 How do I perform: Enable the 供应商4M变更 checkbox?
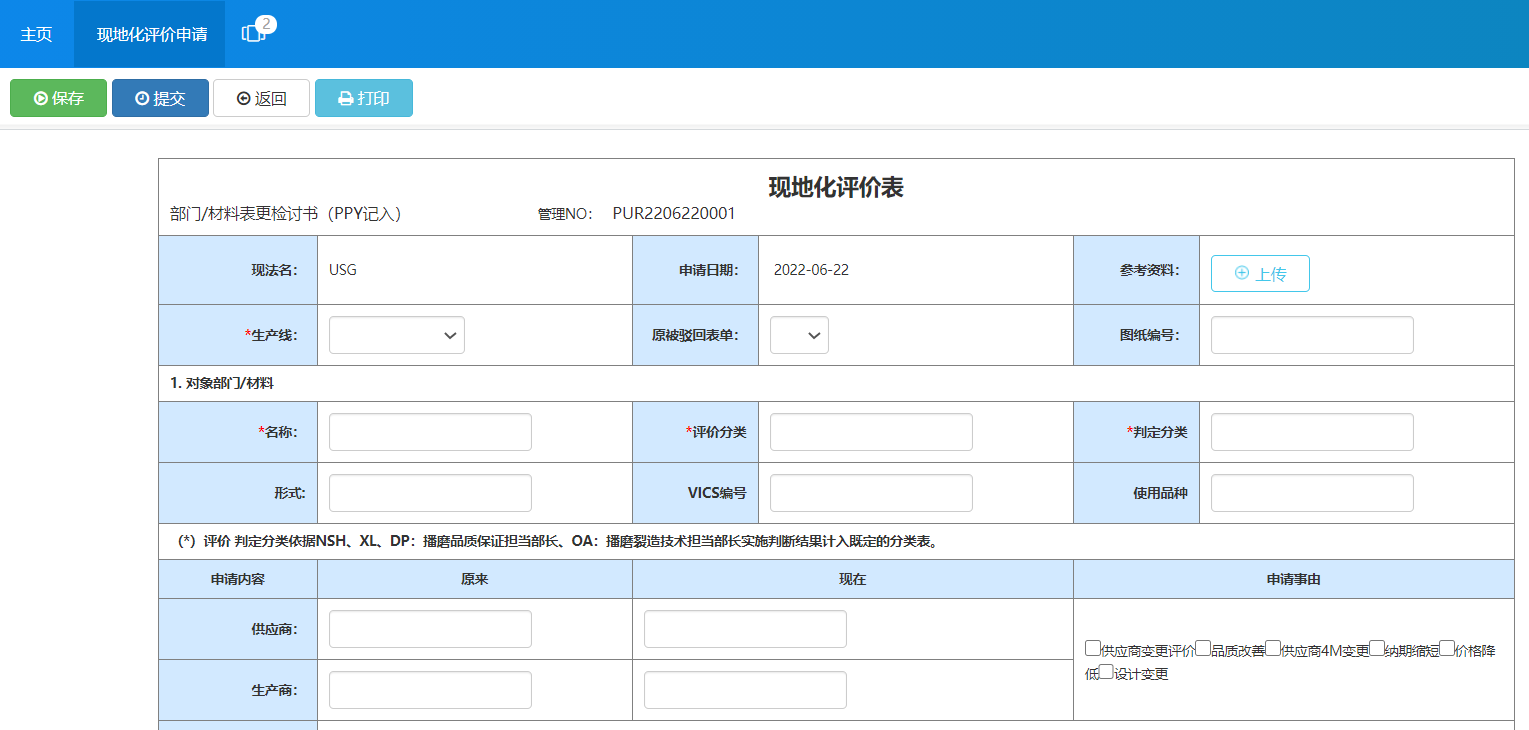(x=1273, y=648)
